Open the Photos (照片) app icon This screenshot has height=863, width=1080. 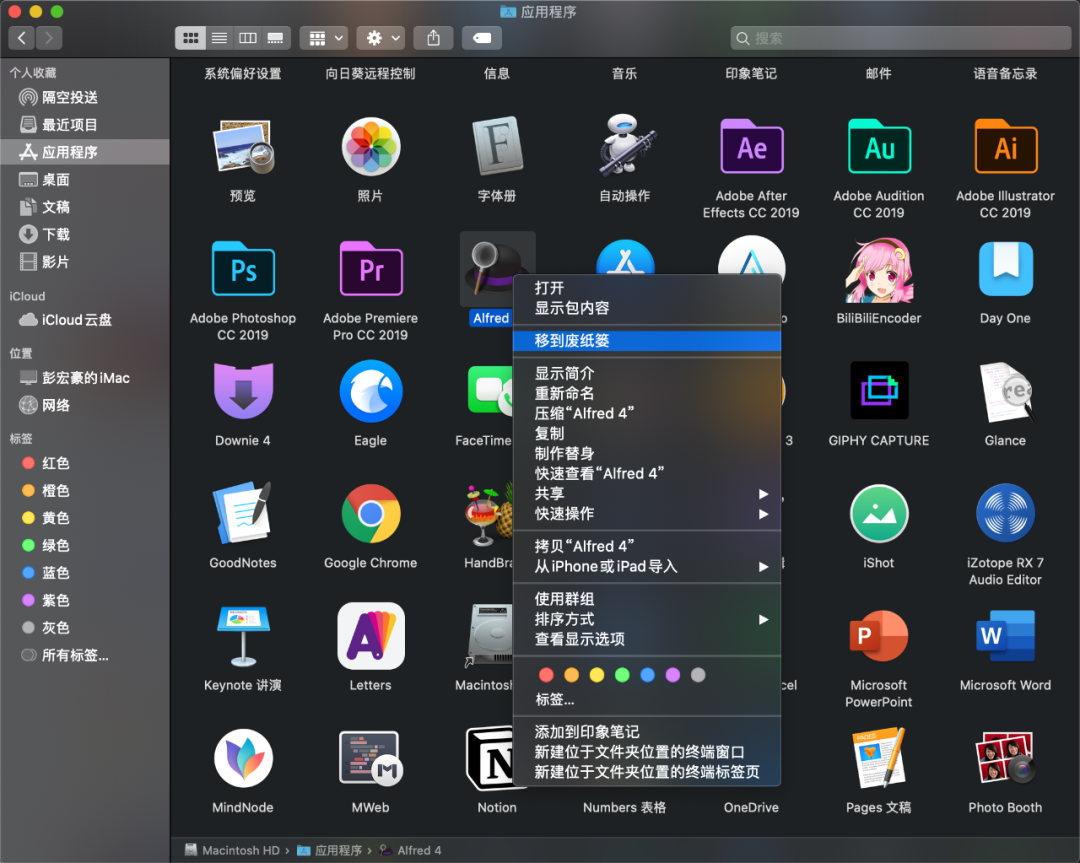tap(371, 146)
